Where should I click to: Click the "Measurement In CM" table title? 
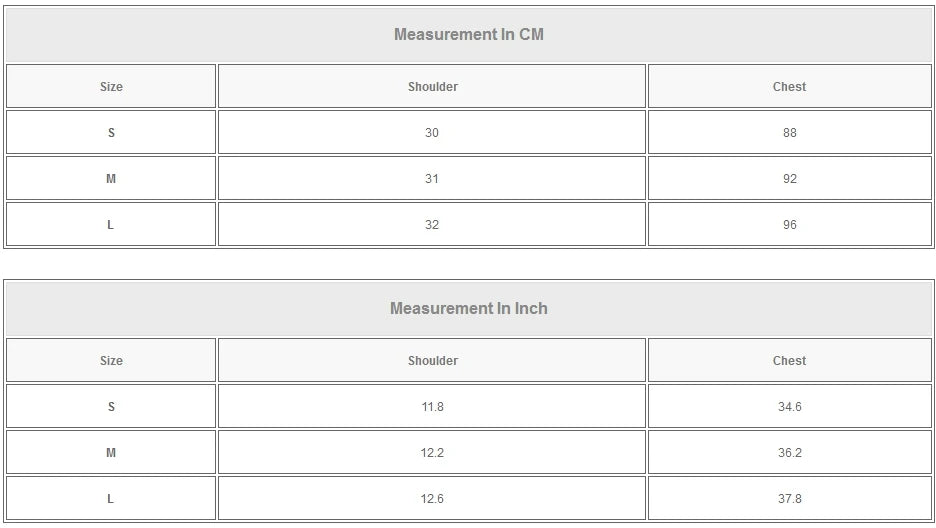tap(468, 35)
